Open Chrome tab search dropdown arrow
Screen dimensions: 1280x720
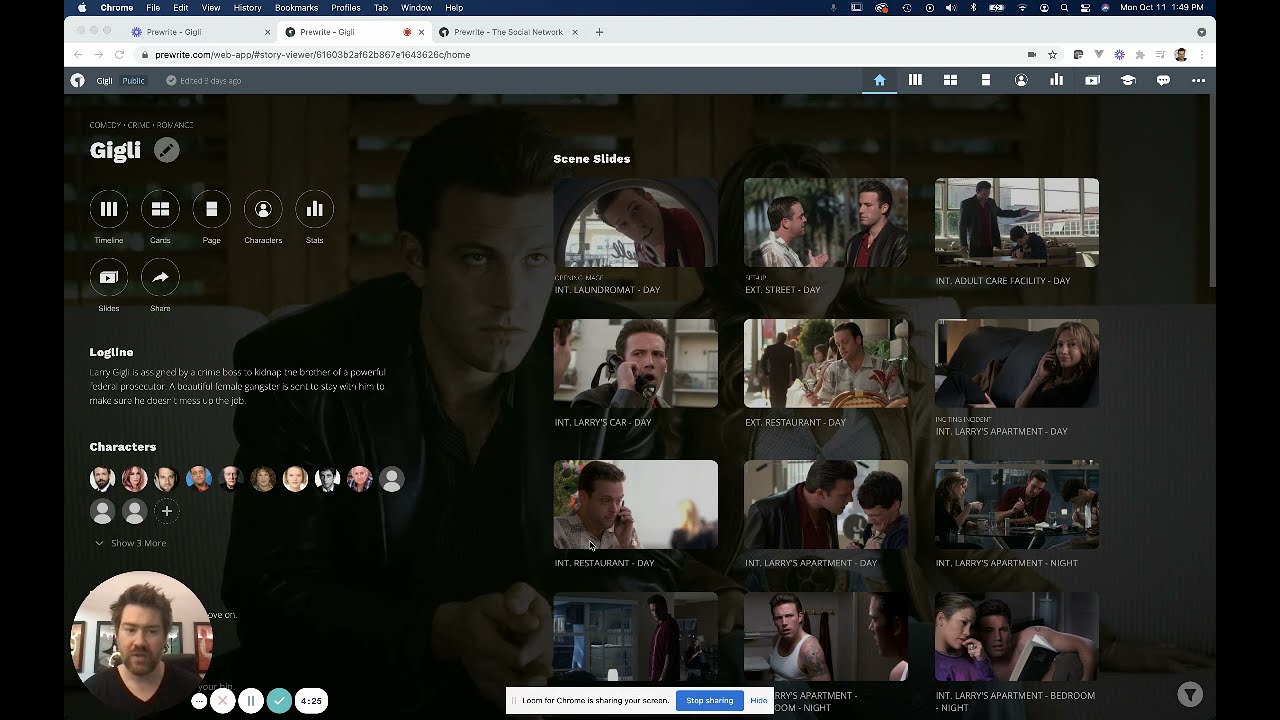point(1201,32)
